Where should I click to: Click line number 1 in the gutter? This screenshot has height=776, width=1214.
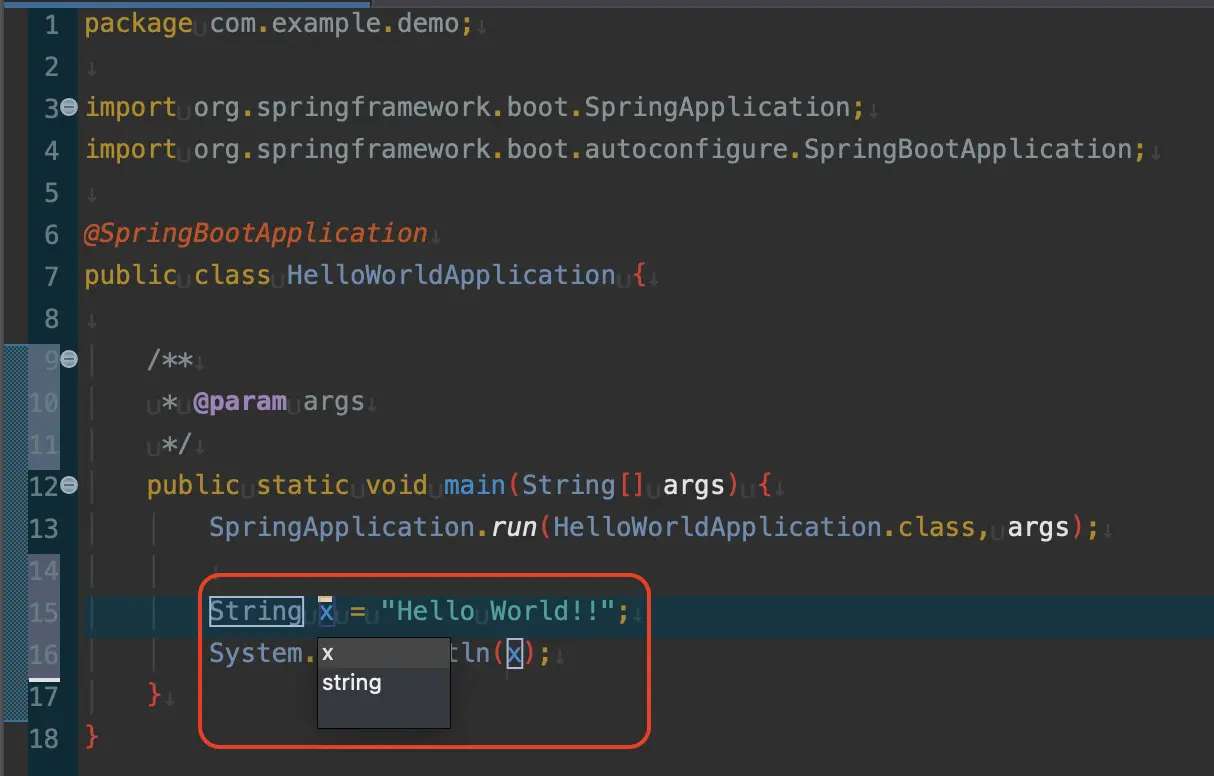coord(52,24)
